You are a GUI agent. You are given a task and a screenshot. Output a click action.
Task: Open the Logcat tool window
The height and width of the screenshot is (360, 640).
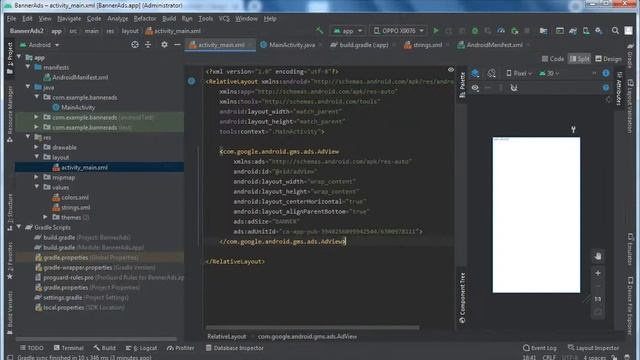[141, 348]
